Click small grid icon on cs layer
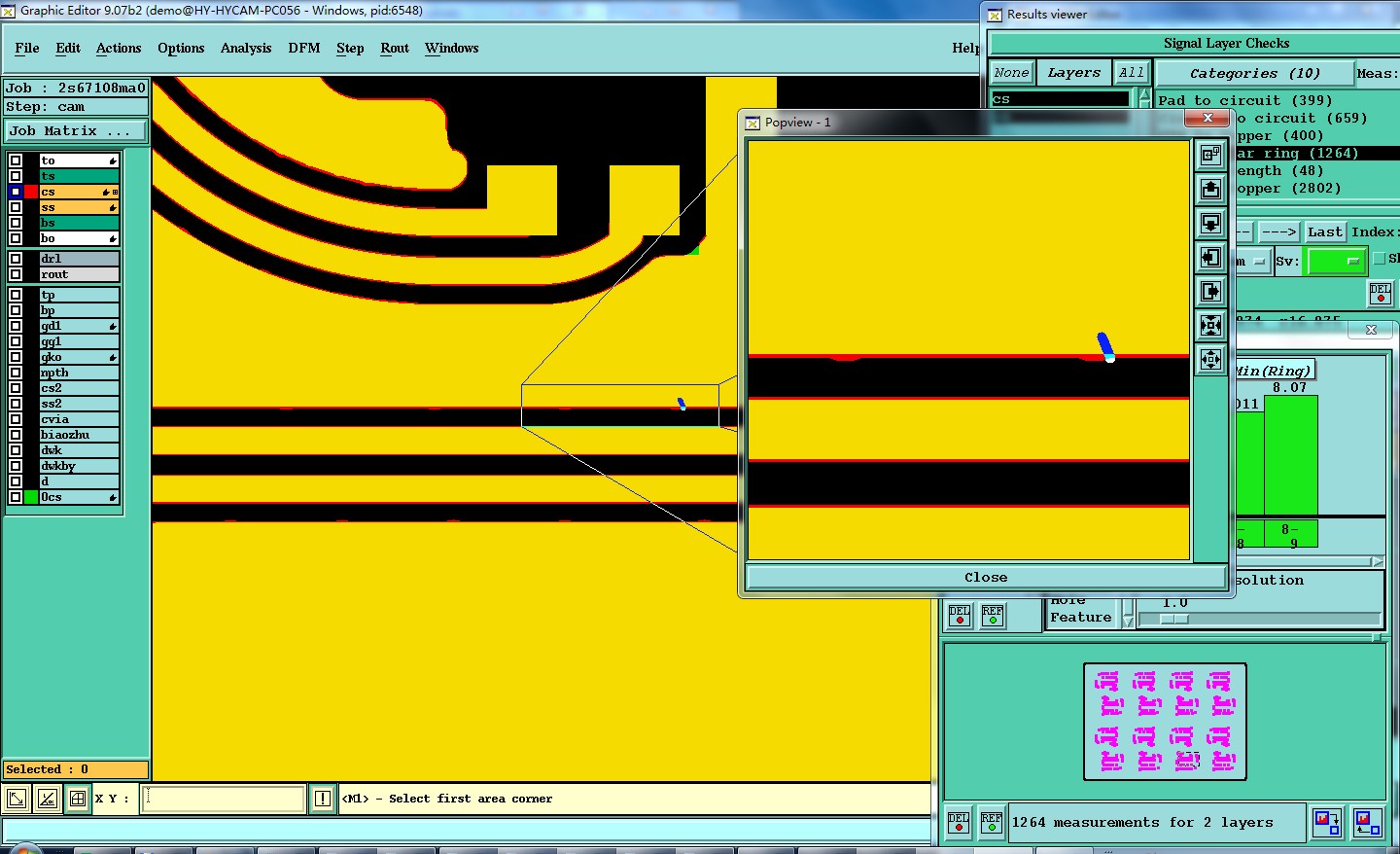The image size is (1400, 854). (115, 192)
